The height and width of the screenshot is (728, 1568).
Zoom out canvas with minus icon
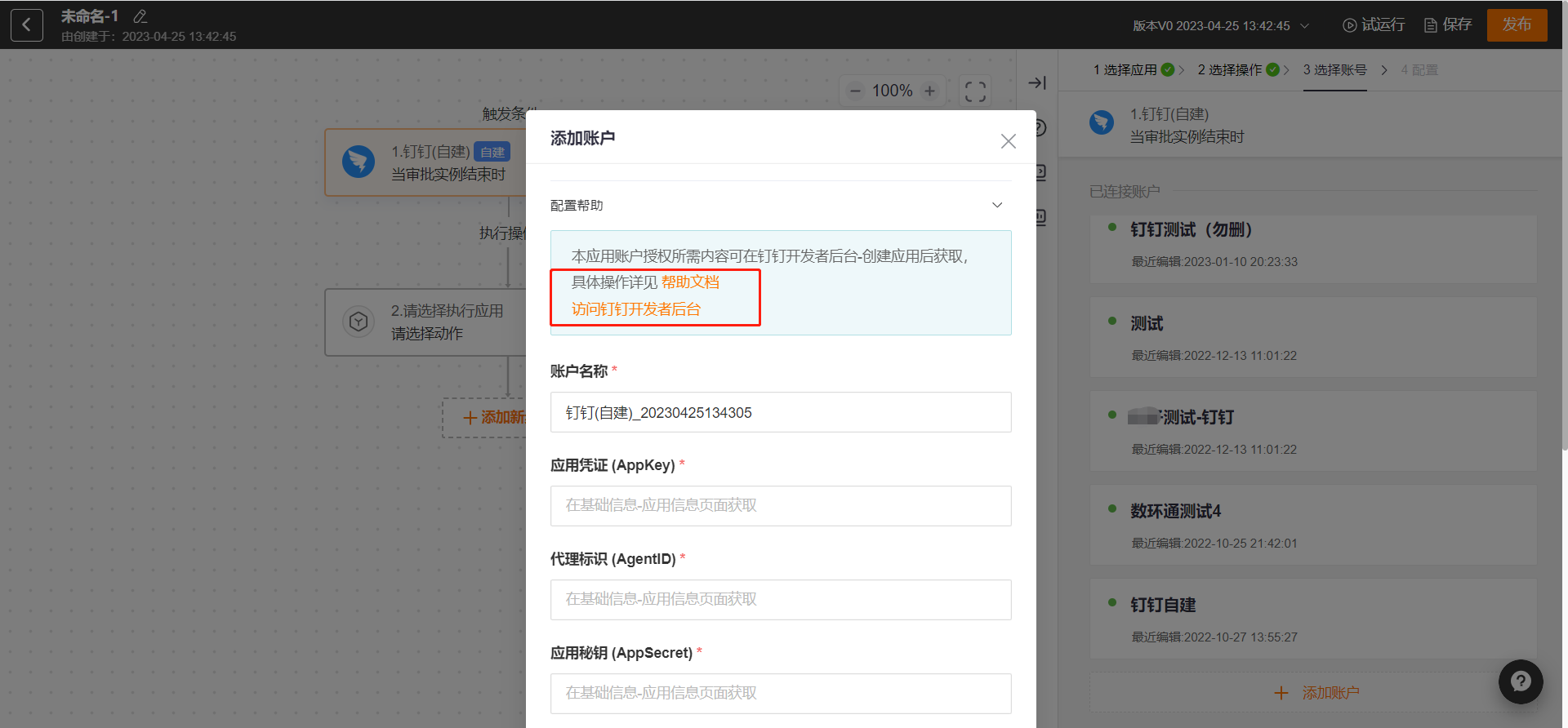pyautogui.click(x=855, y=91)
